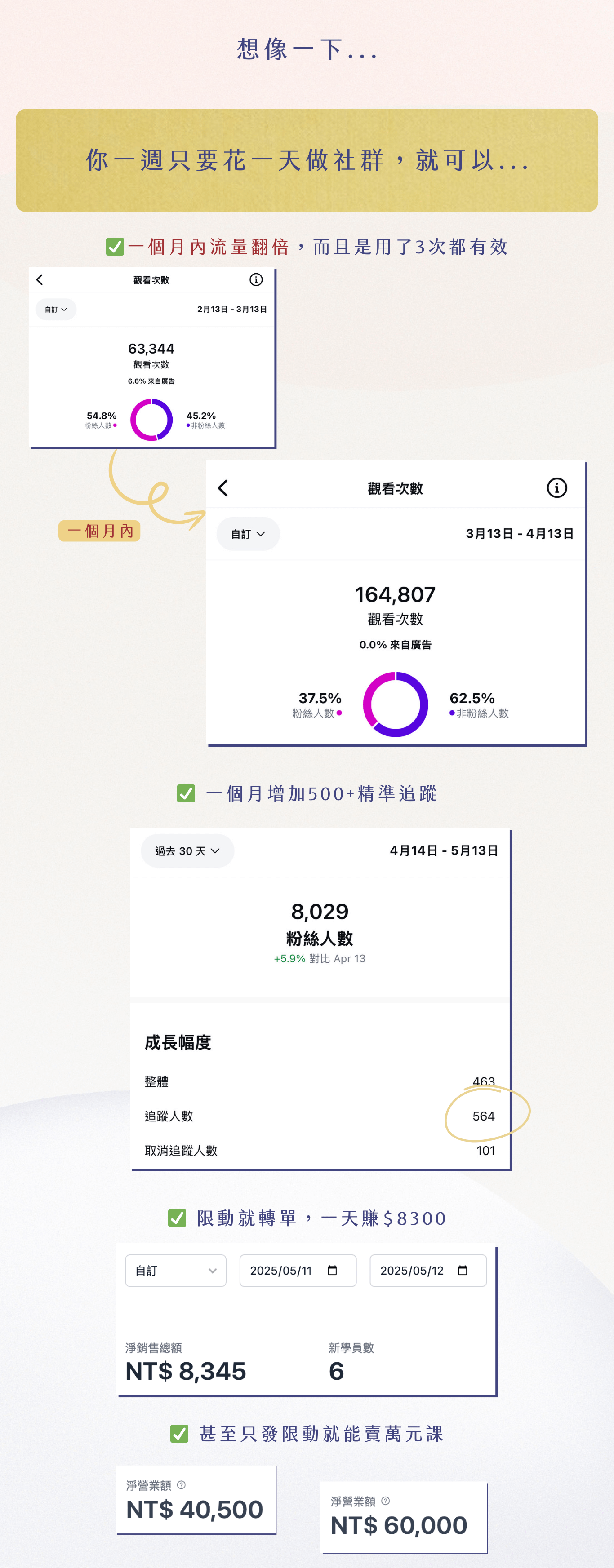The image size is (614, 1568).
Task: Click green checkbox beside 甚至只發限動就能賣萬元課
Action: (x=179, y=1434)
